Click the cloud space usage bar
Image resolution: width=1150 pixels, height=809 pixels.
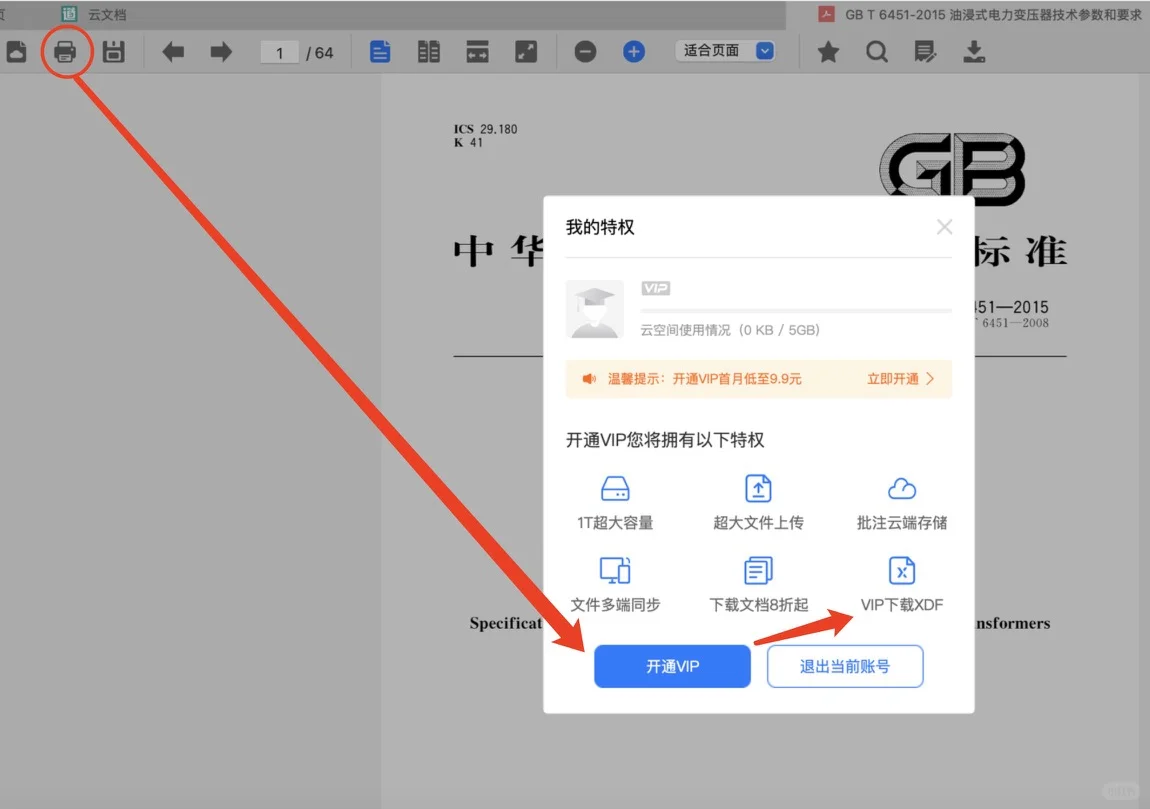pos(796,311)
